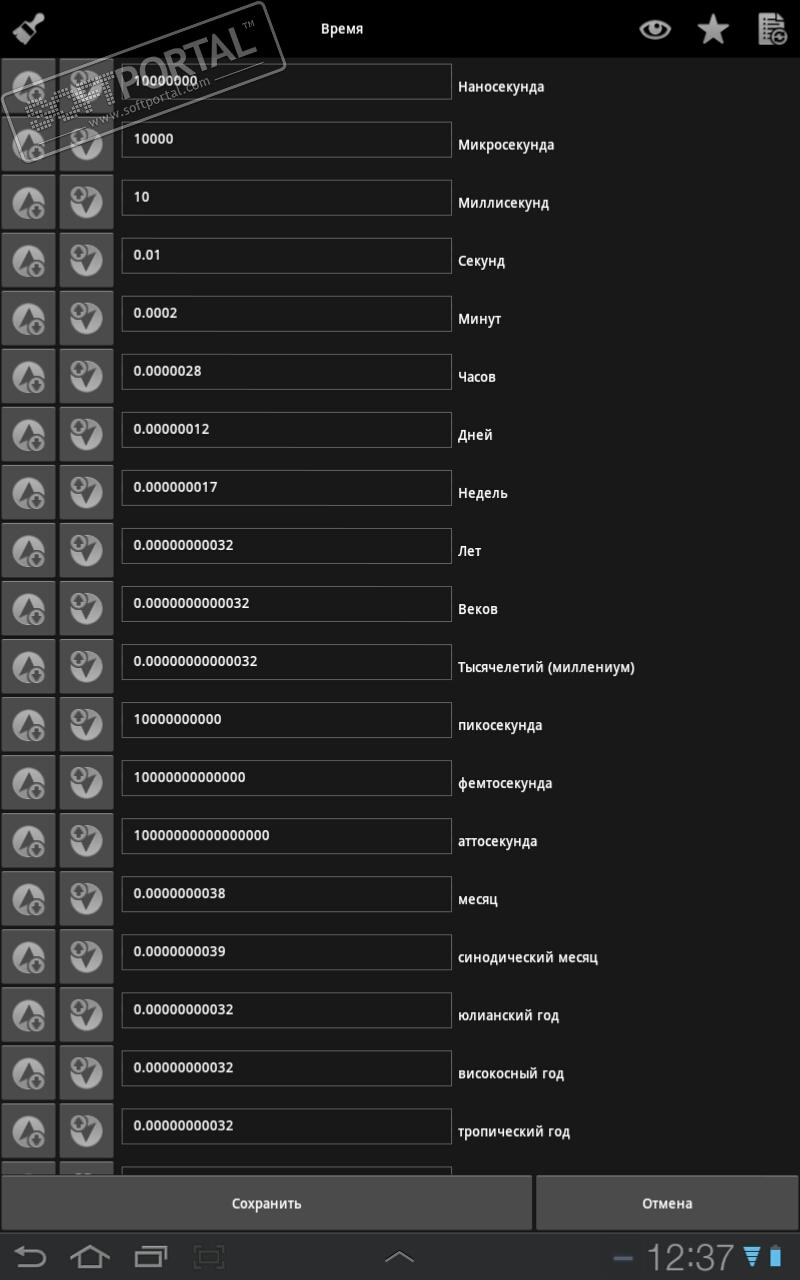Click the up-arrow icon beside Дней
Screen dimensions: 800x1280
(28, 435)
